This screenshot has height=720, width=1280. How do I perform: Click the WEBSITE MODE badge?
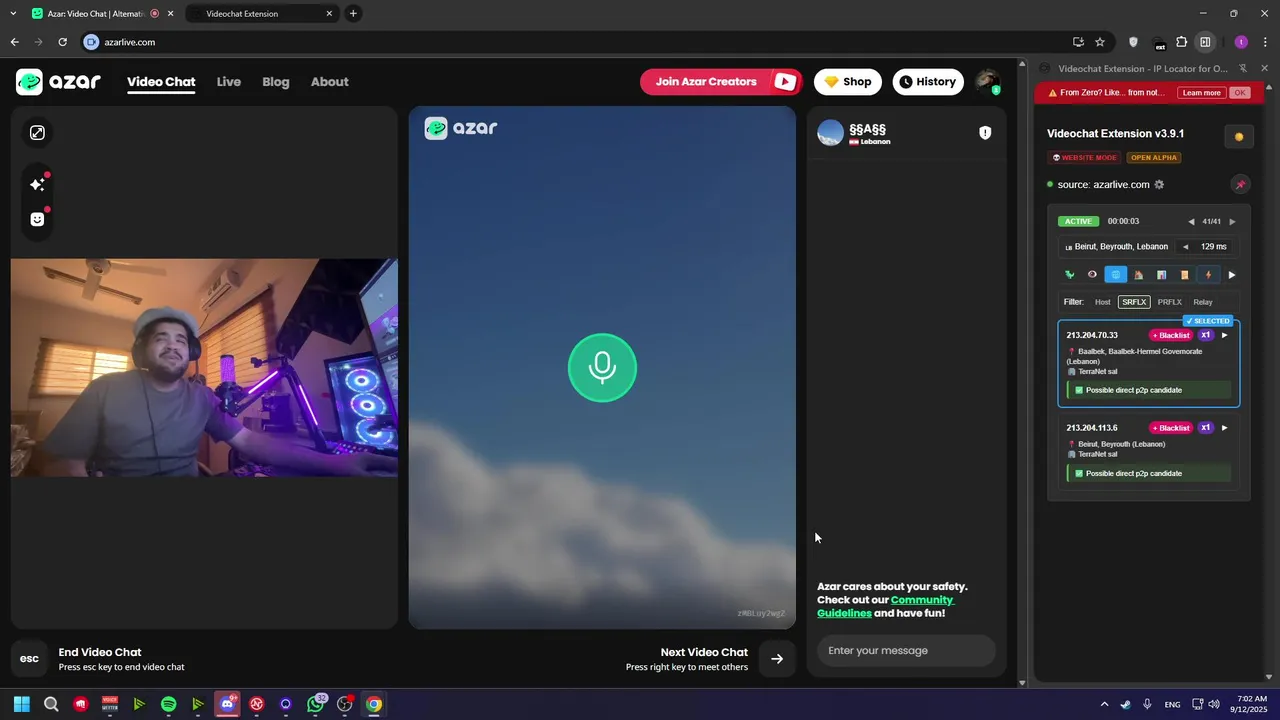pyautogui.click(x=1085, y=158)
